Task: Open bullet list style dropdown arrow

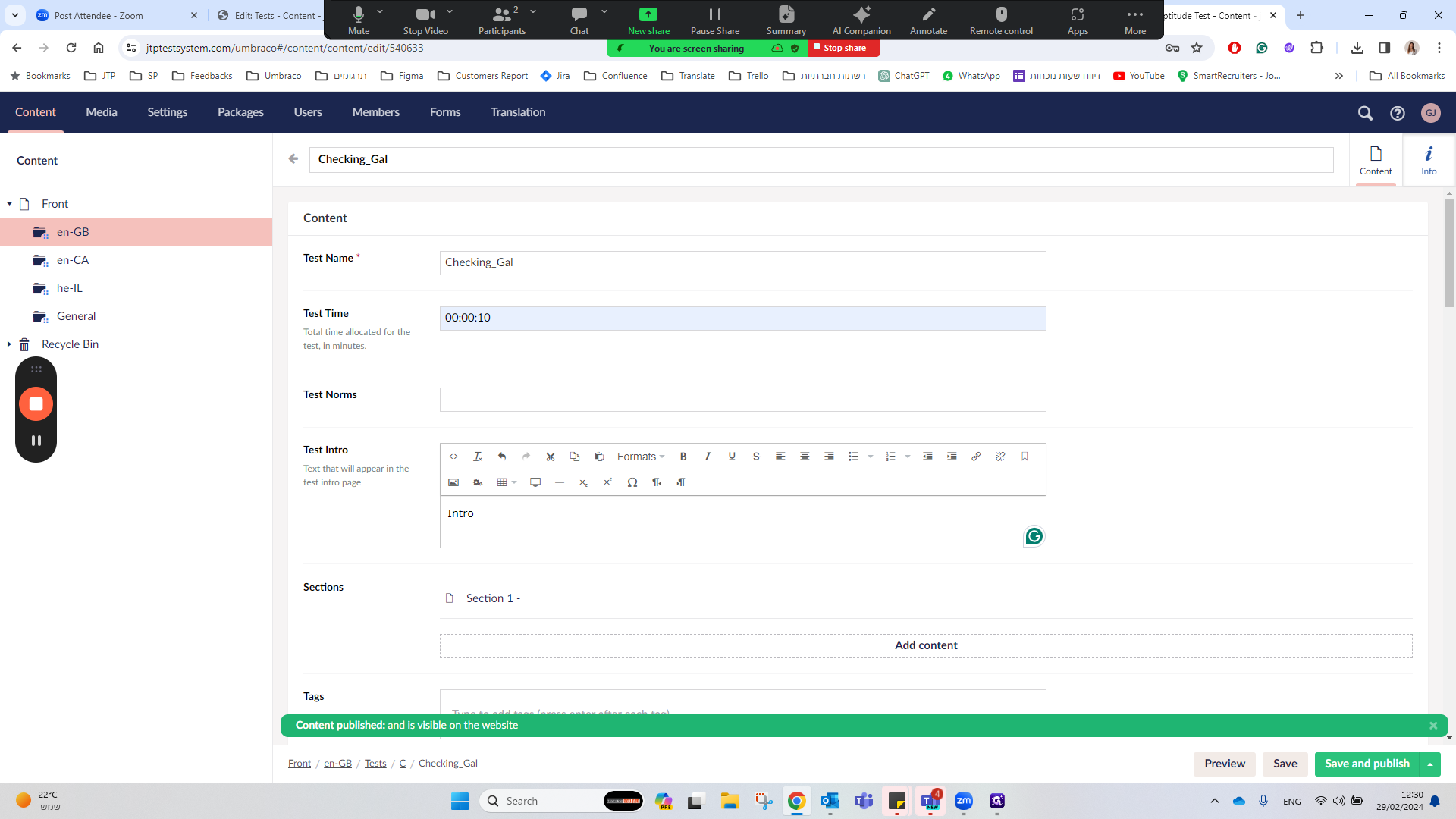Action: 871,457
